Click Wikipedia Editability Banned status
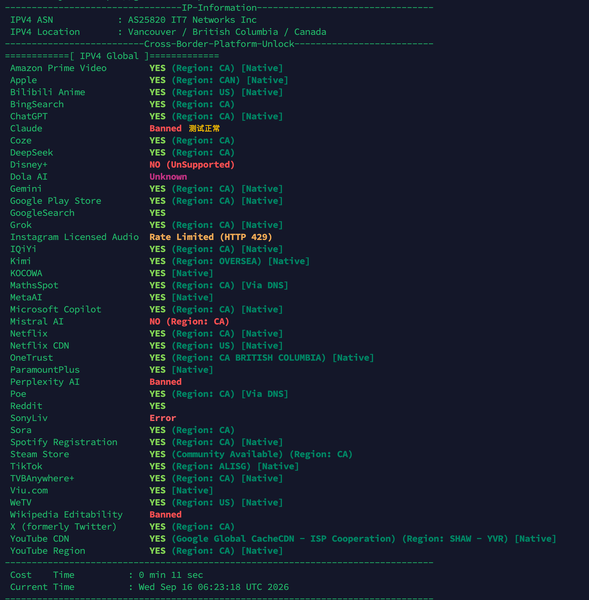Screen dimensions: 589x600 165,515
